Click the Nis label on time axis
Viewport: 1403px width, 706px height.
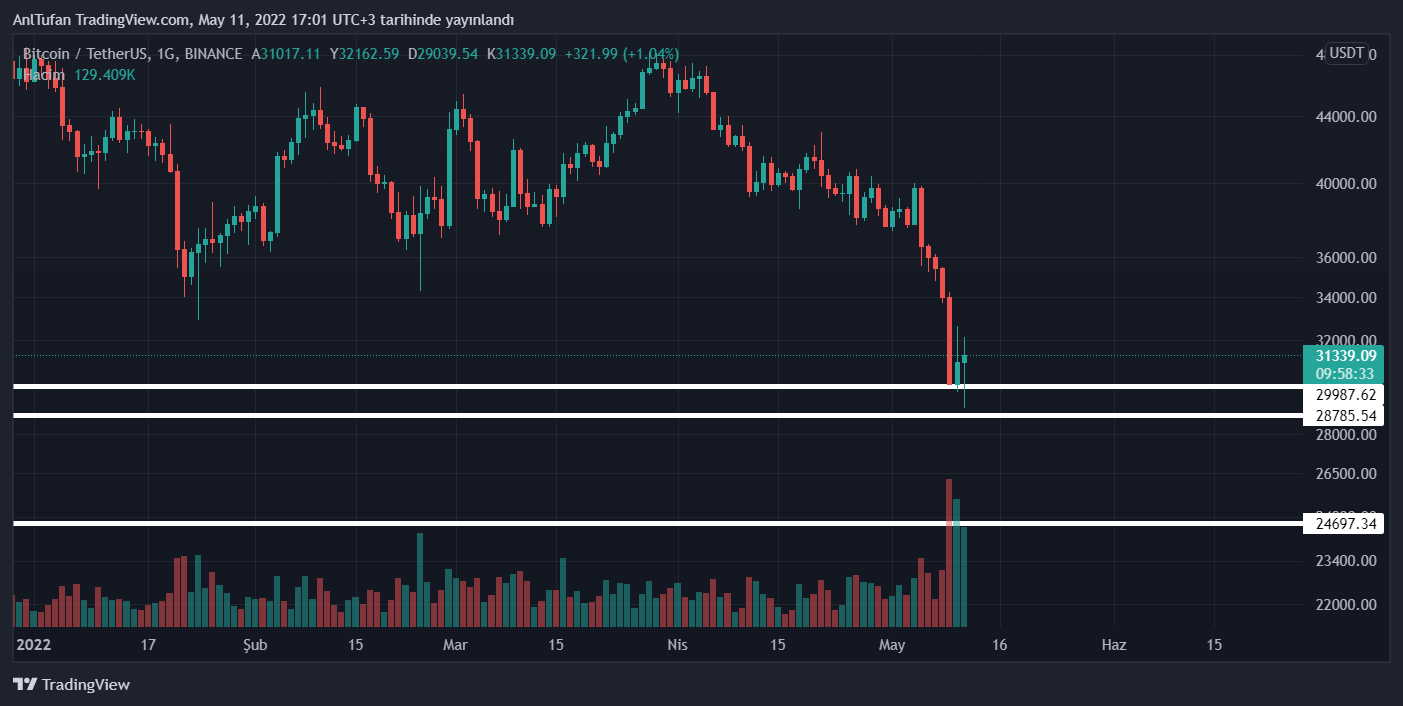point(678,645)
